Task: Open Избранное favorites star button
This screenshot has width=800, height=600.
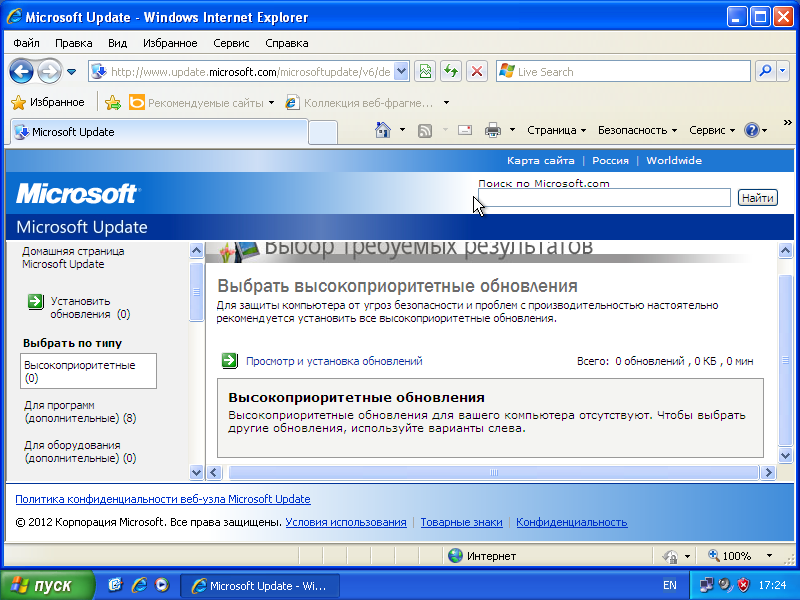Action: (48, 103)
